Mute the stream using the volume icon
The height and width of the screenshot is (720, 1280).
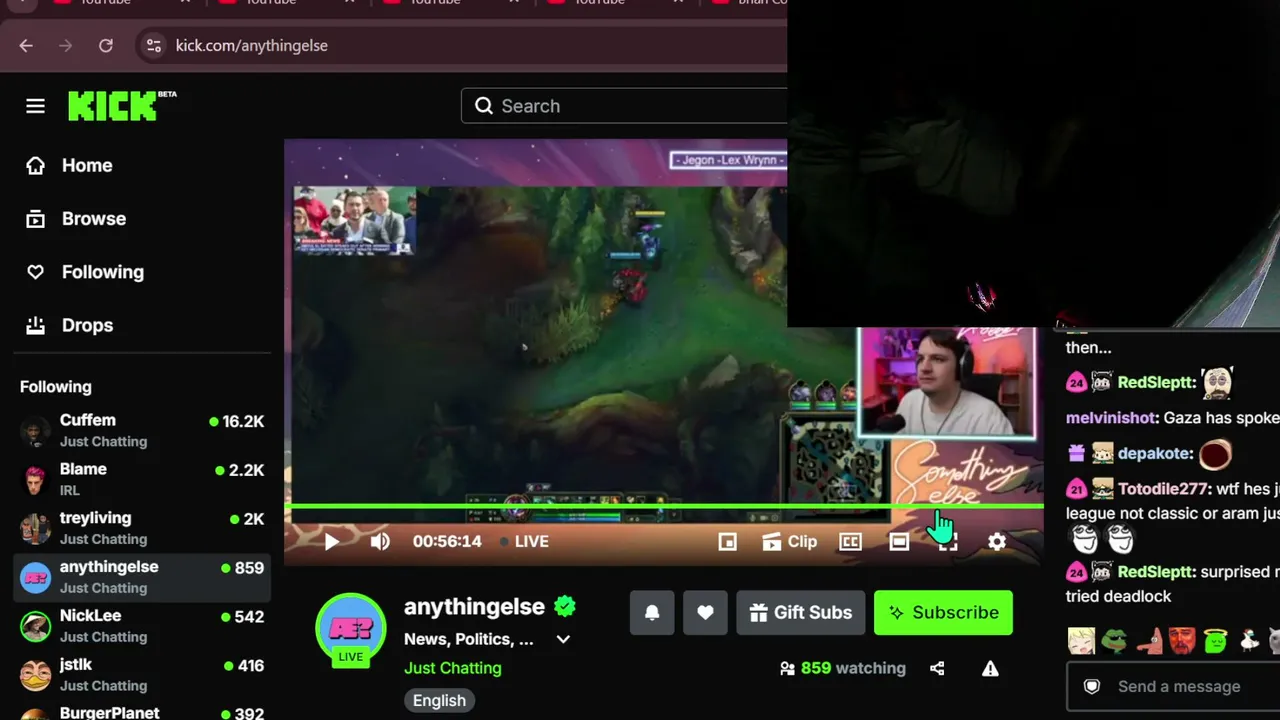point(380,541)
